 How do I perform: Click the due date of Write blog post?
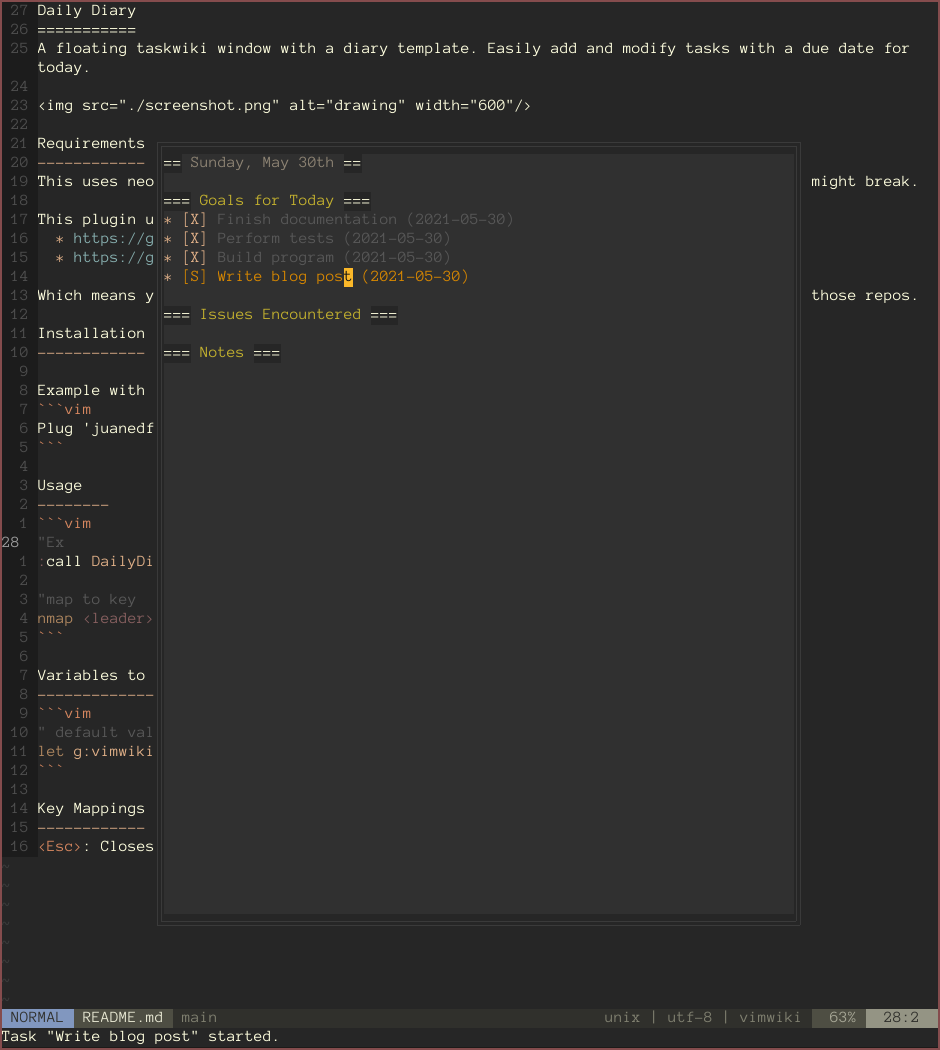(x=415, y=277)
